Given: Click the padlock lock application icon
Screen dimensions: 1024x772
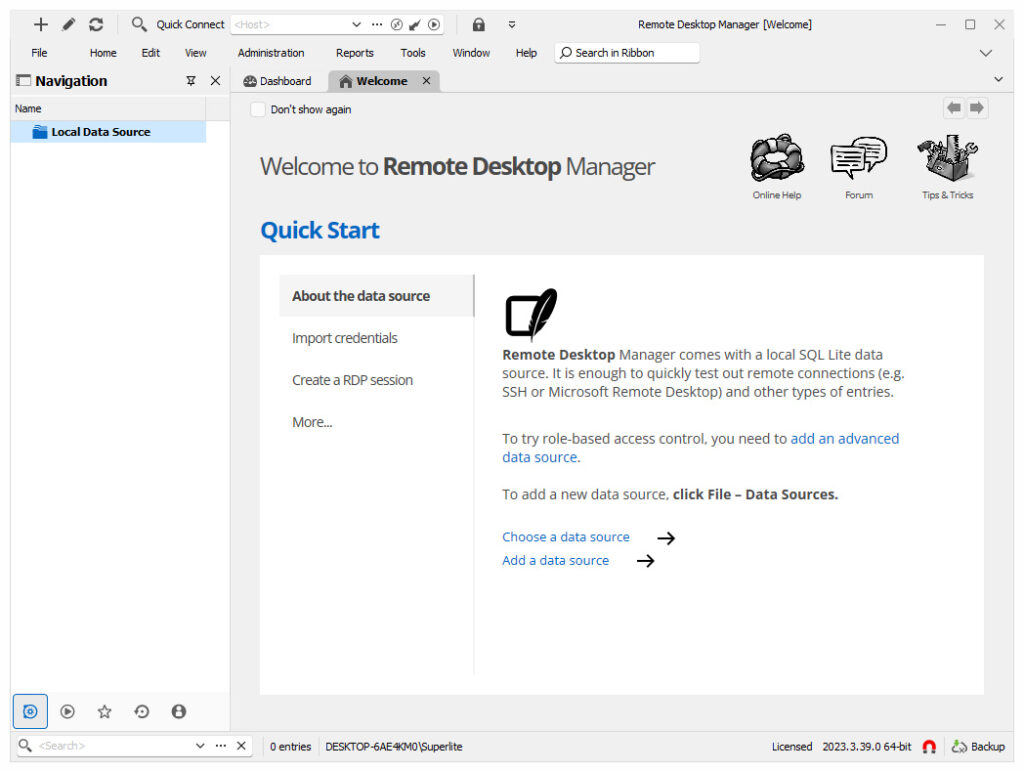Looking at the screenshot, I should 479,25.
